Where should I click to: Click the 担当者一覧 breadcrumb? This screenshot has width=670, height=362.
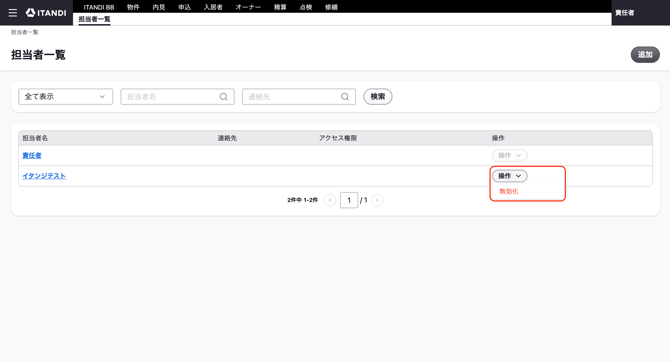(25, 32)
